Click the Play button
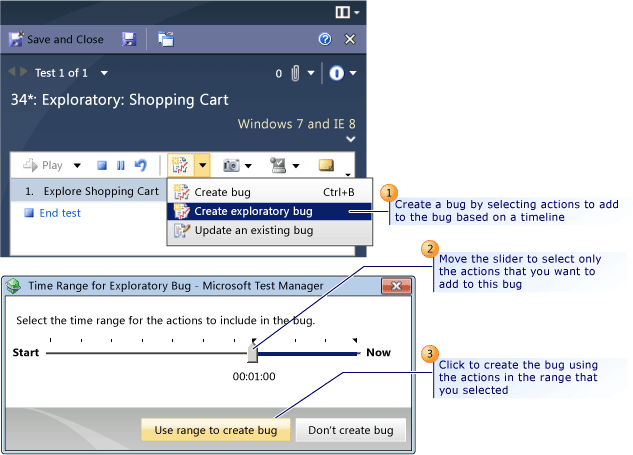This screenshot has width=633, height=455. (x=43, y=165)
